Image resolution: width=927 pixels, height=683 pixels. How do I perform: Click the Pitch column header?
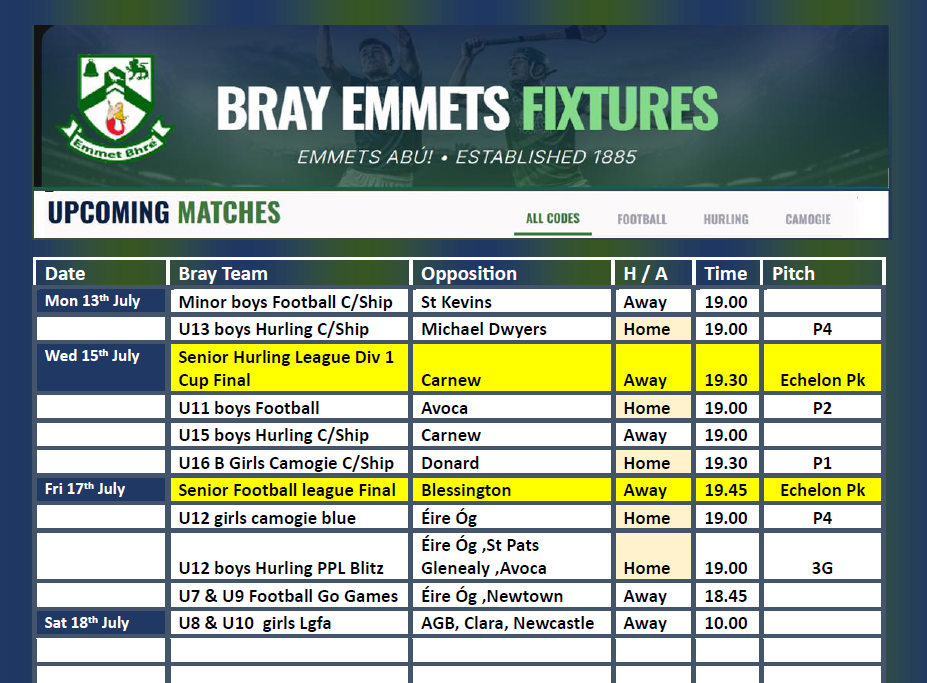[x=822, y=273]
